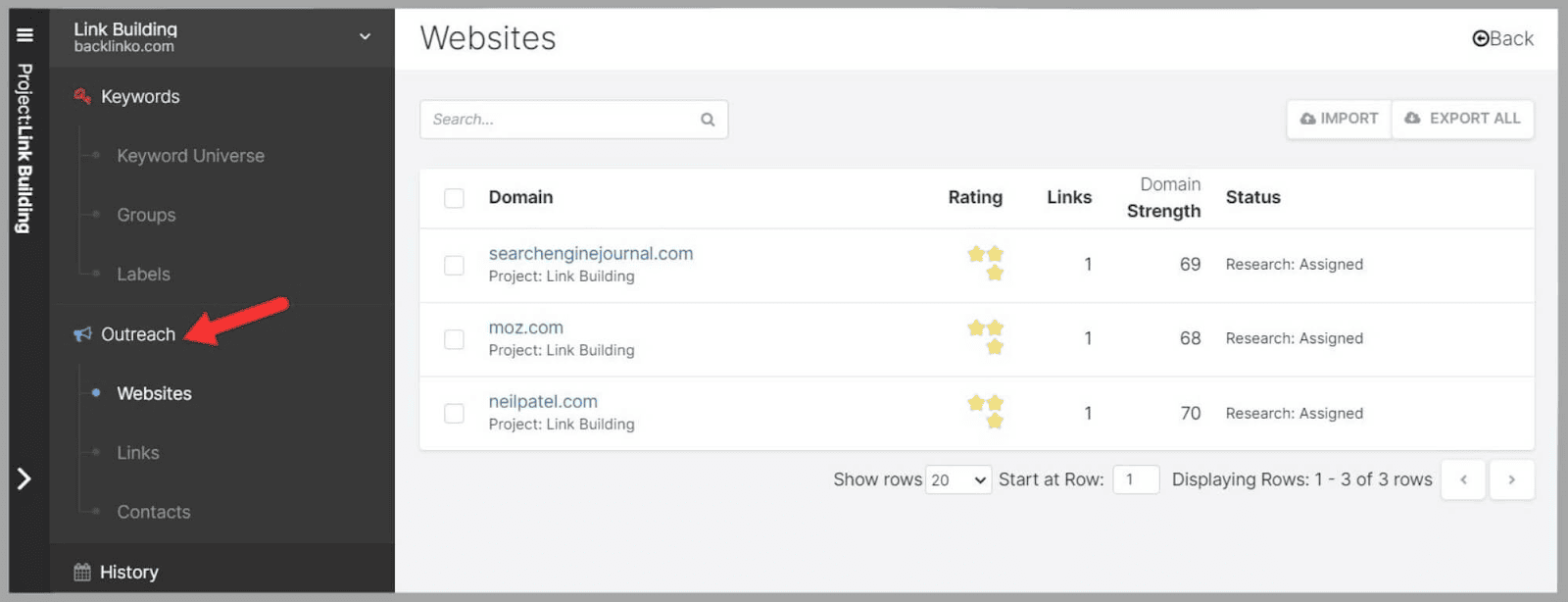Click the EXPORT ALL button
Screen dimensions: 1568x602
click(1462, 119)
